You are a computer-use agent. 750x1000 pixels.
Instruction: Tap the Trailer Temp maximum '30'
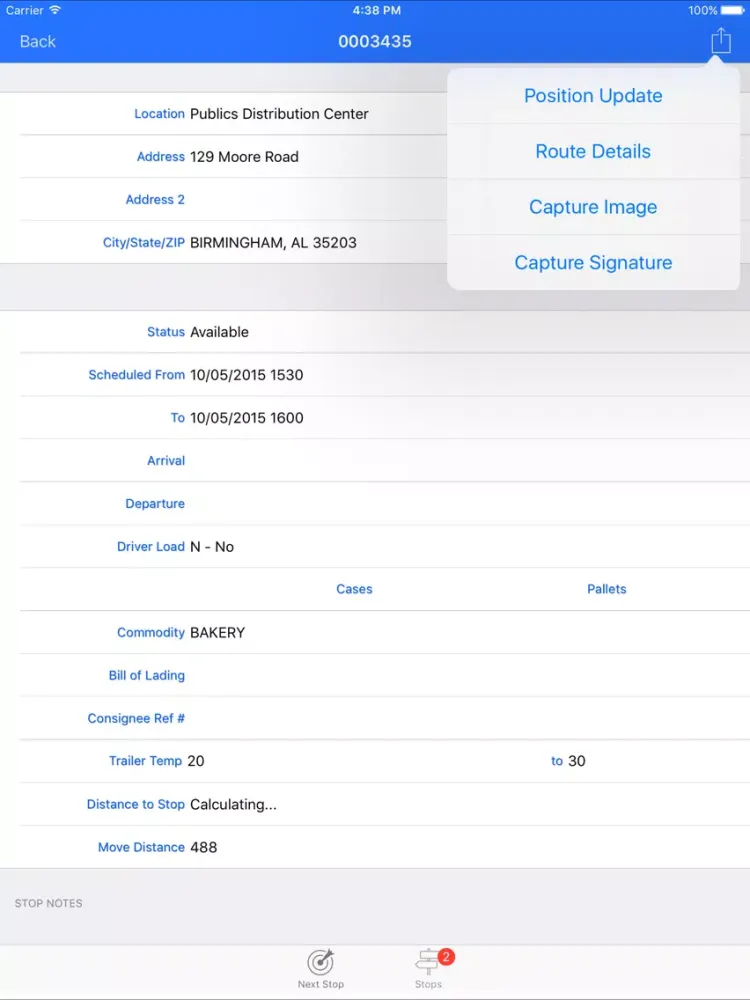577,761
